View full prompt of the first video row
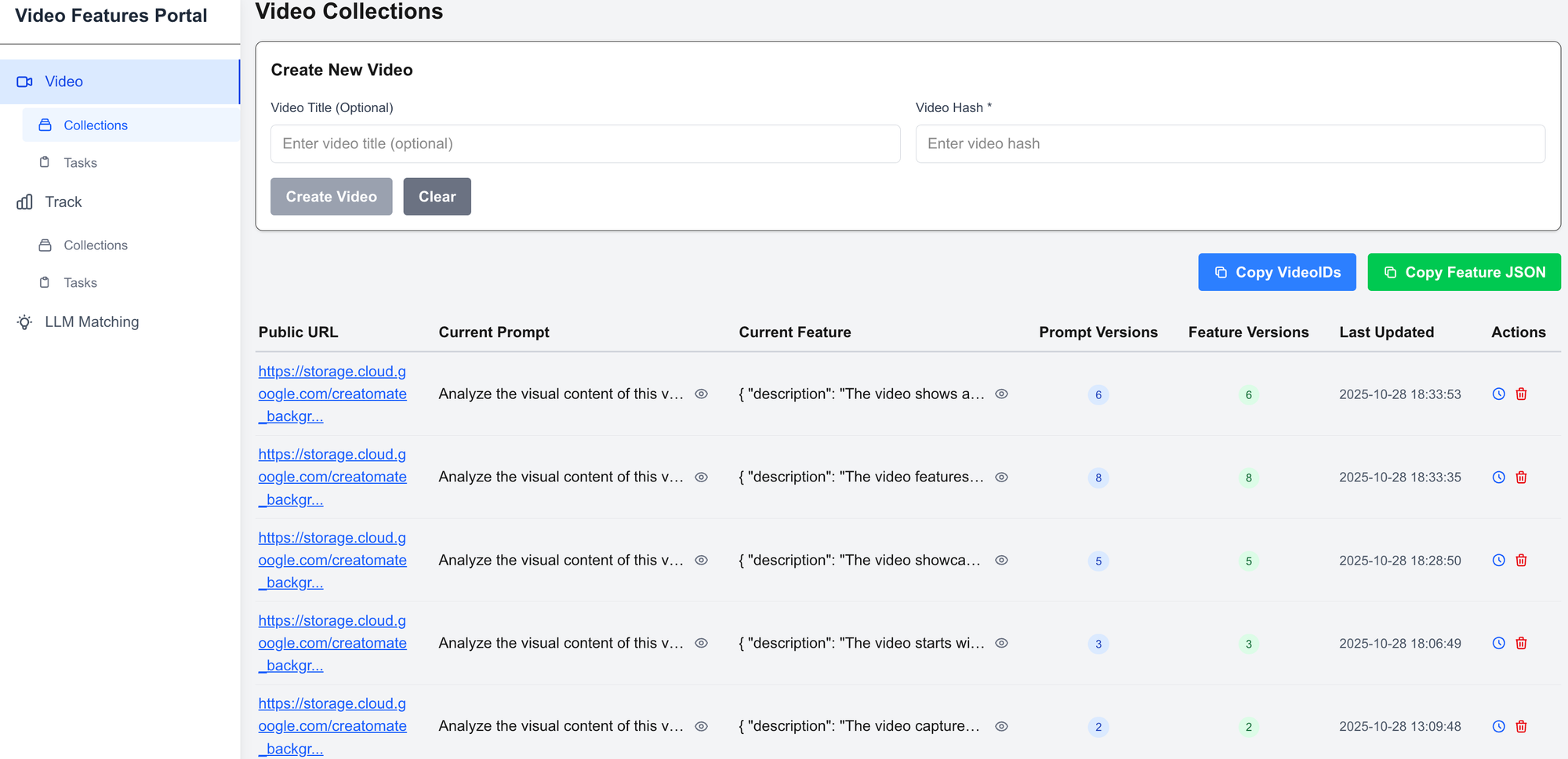1568x759 pixels. coord(702,394)
